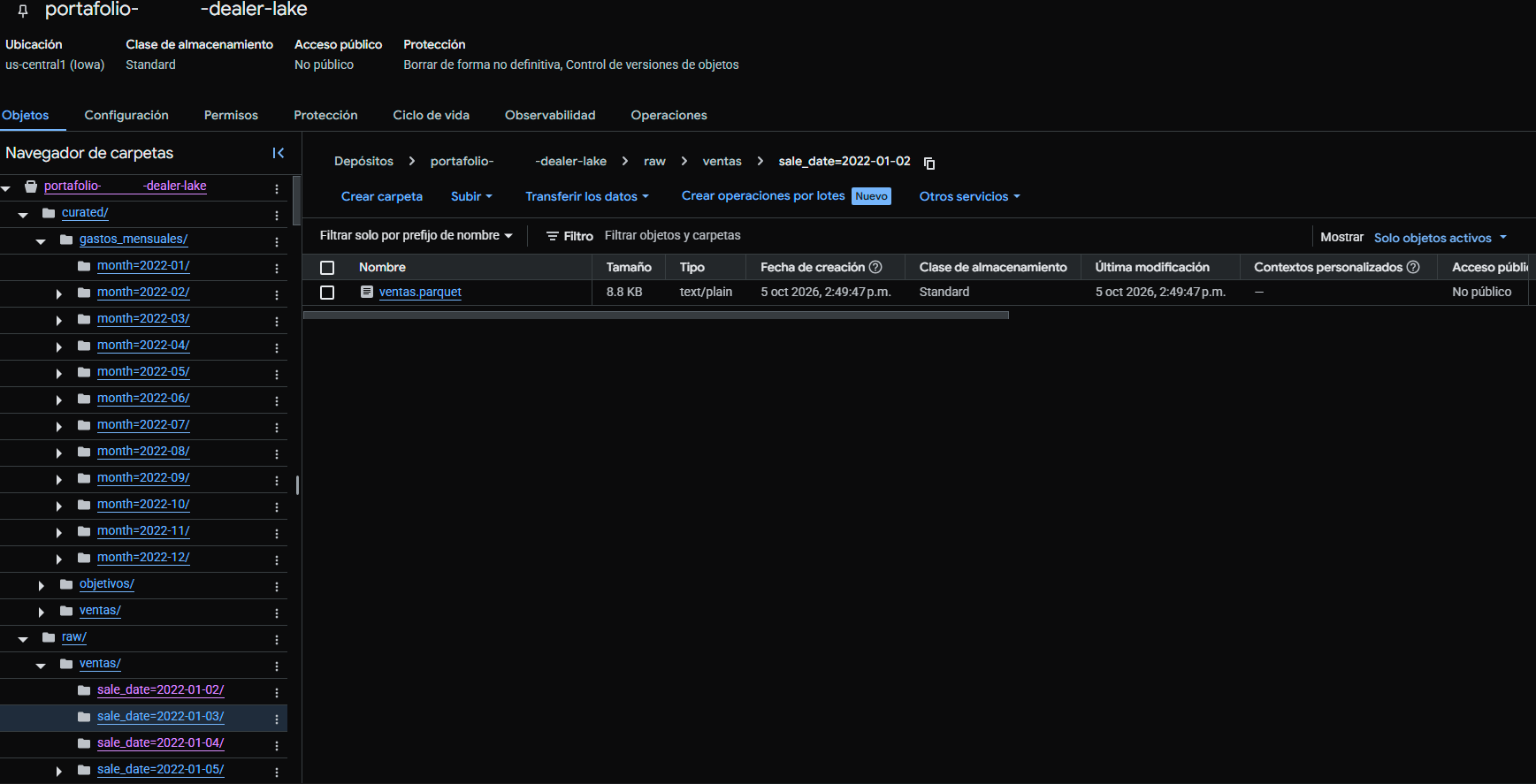Click help icon next to Fecha de creación

coord(875,267)
